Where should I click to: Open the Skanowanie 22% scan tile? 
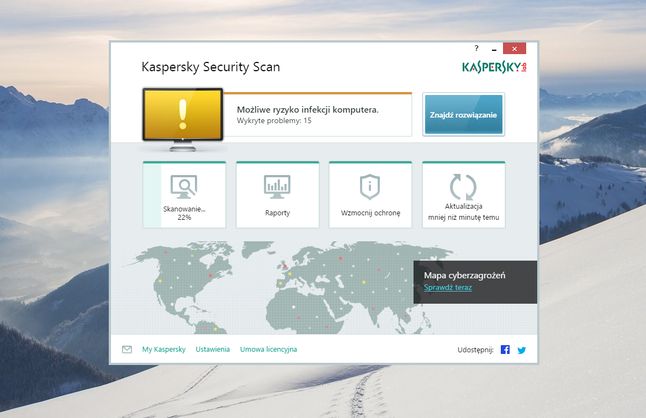coord(184,195)
